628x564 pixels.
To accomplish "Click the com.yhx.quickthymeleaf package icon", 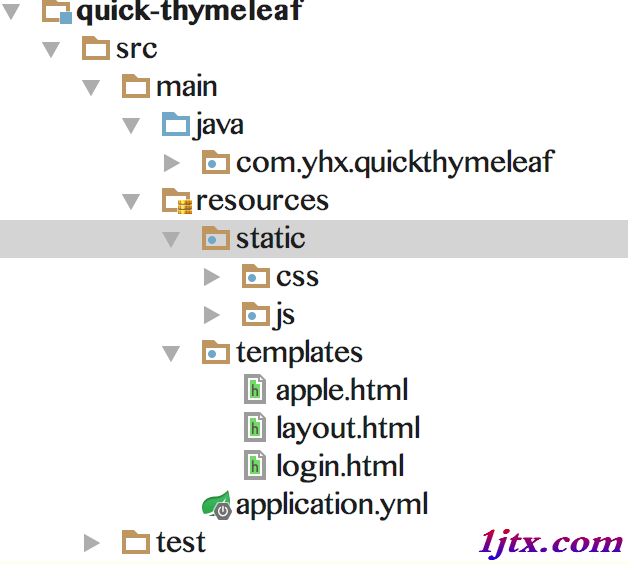I will pyautogui.click(x=215, y=162).
